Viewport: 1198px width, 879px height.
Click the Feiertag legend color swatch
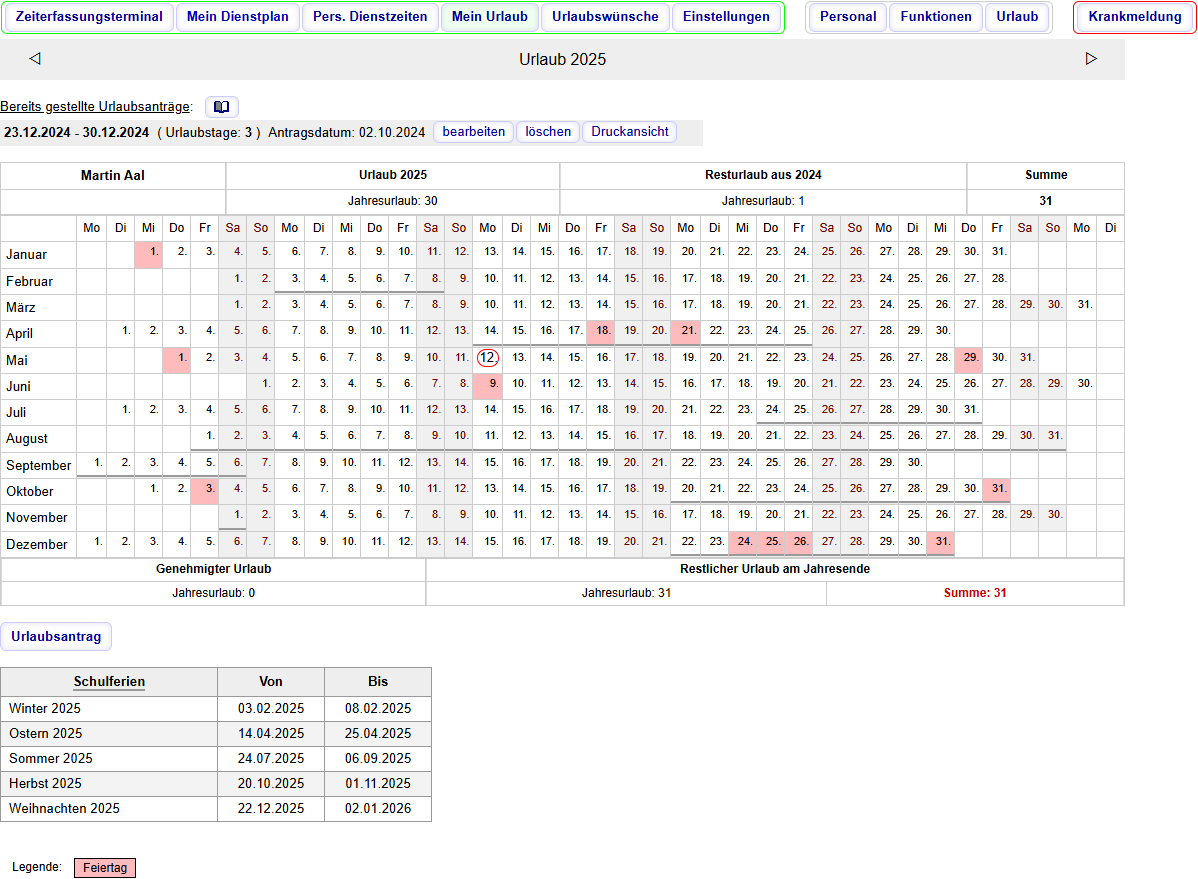click(x=104, y=868)
